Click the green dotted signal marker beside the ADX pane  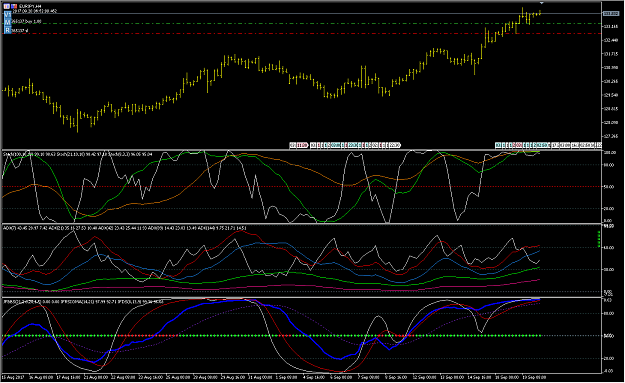pos(599,239)
